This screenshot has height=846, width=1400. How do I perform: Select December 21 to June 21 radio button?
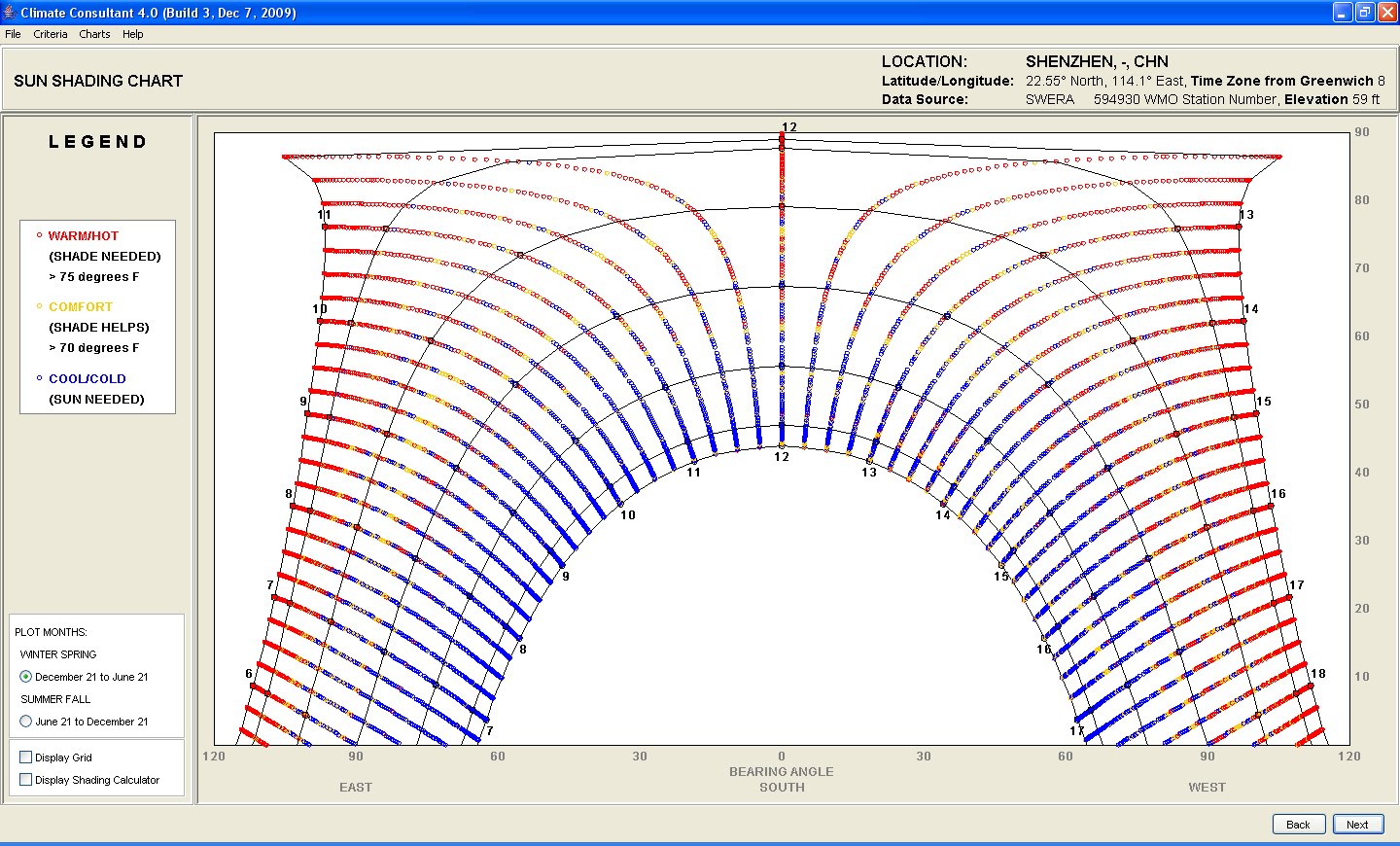(26, 677)
